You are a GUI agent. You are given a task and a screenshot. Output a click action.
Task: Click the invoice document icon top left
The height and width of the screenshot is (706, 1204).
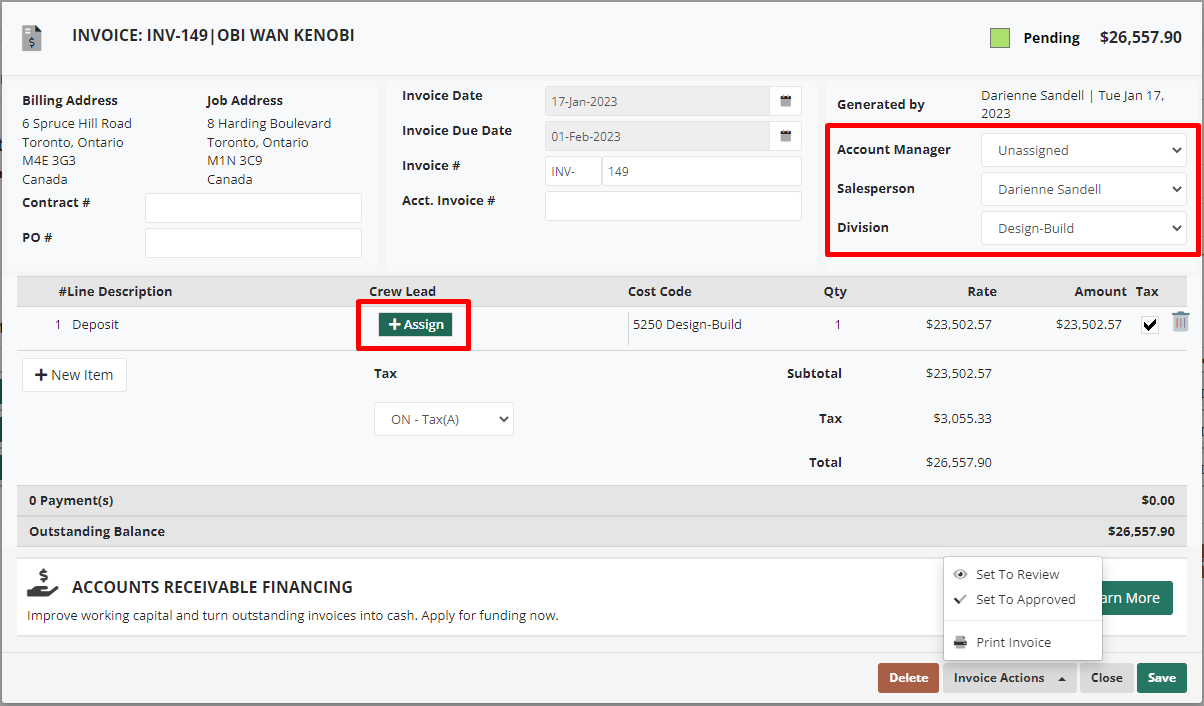pos(30,36)
